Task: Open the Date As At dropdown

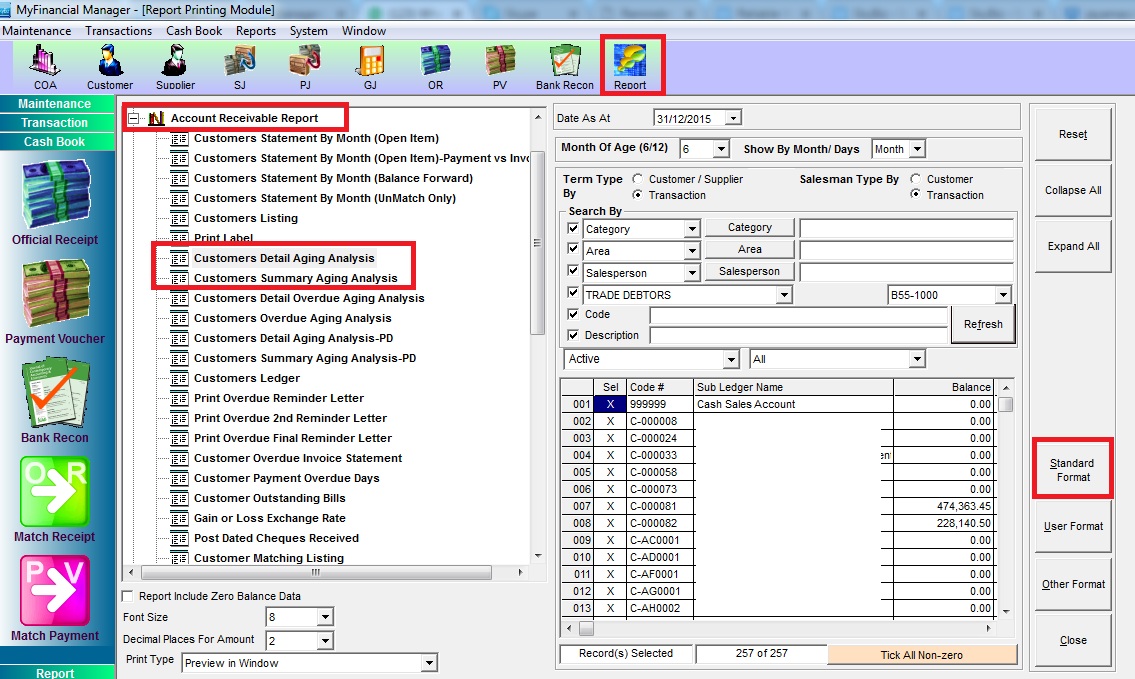Action: (734, 118)
